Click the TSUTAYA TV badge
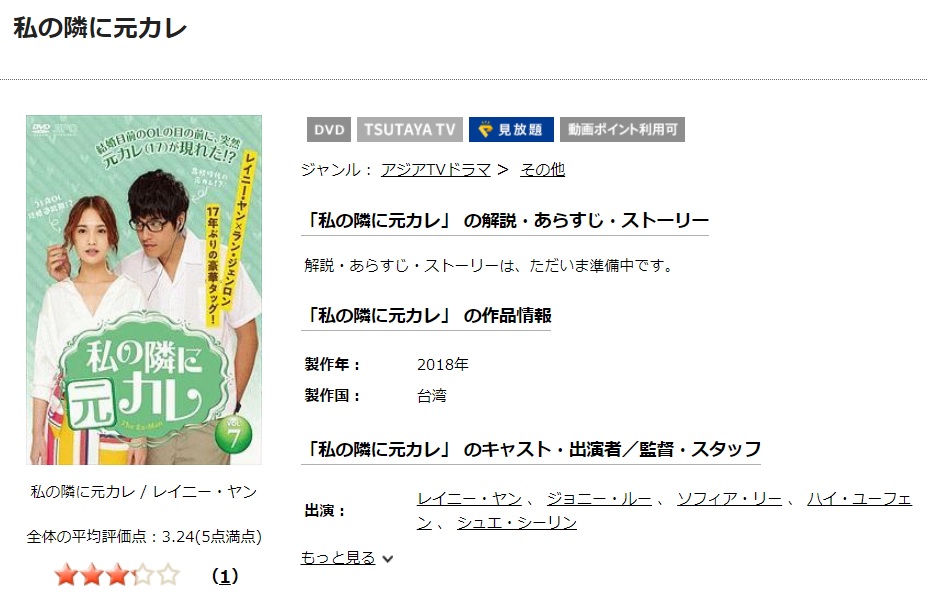 pyautogui.click(x=410, y=130)
